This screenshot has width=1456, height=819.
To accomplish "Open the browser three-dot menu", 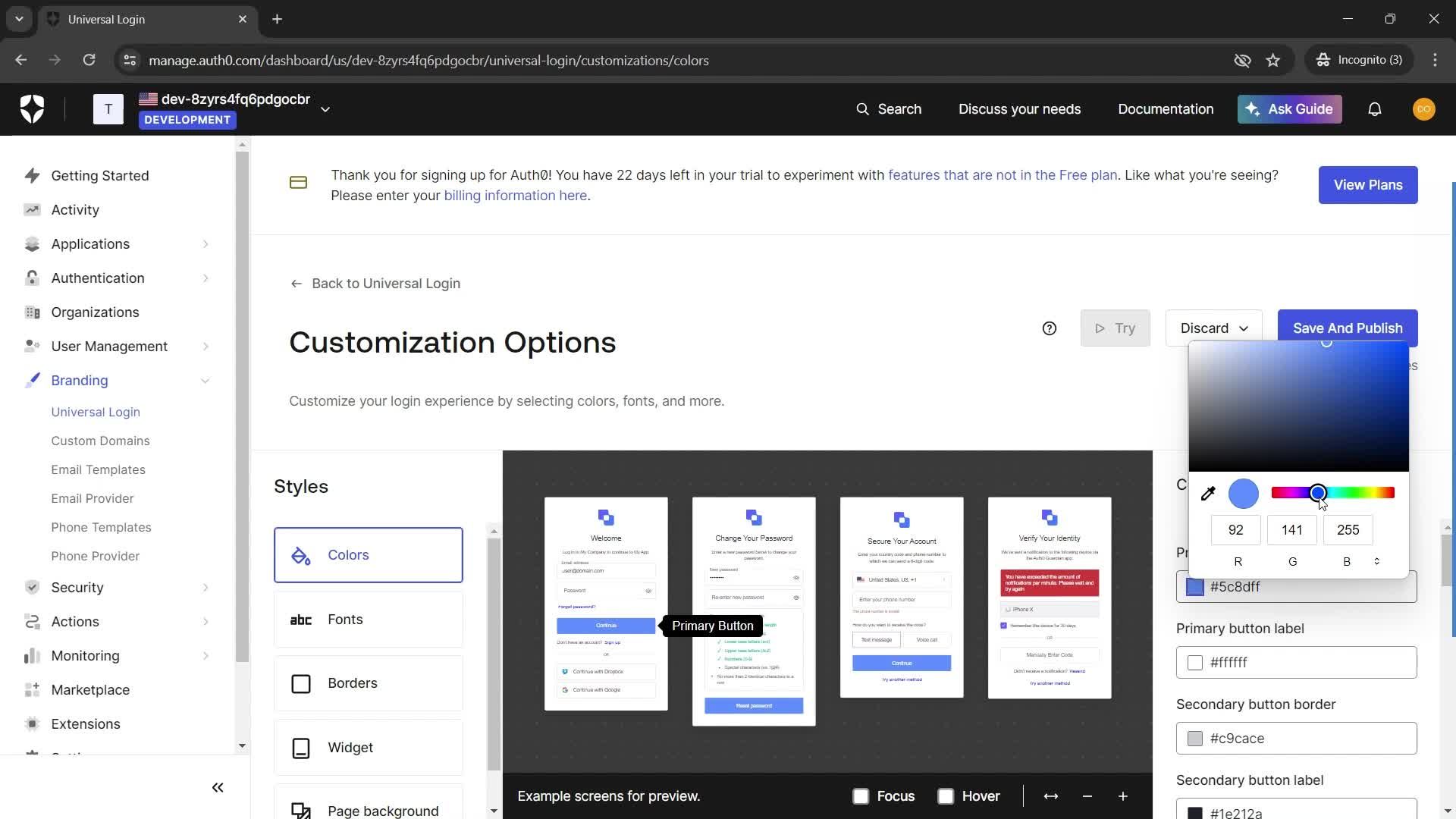I will coord(1435,60).
